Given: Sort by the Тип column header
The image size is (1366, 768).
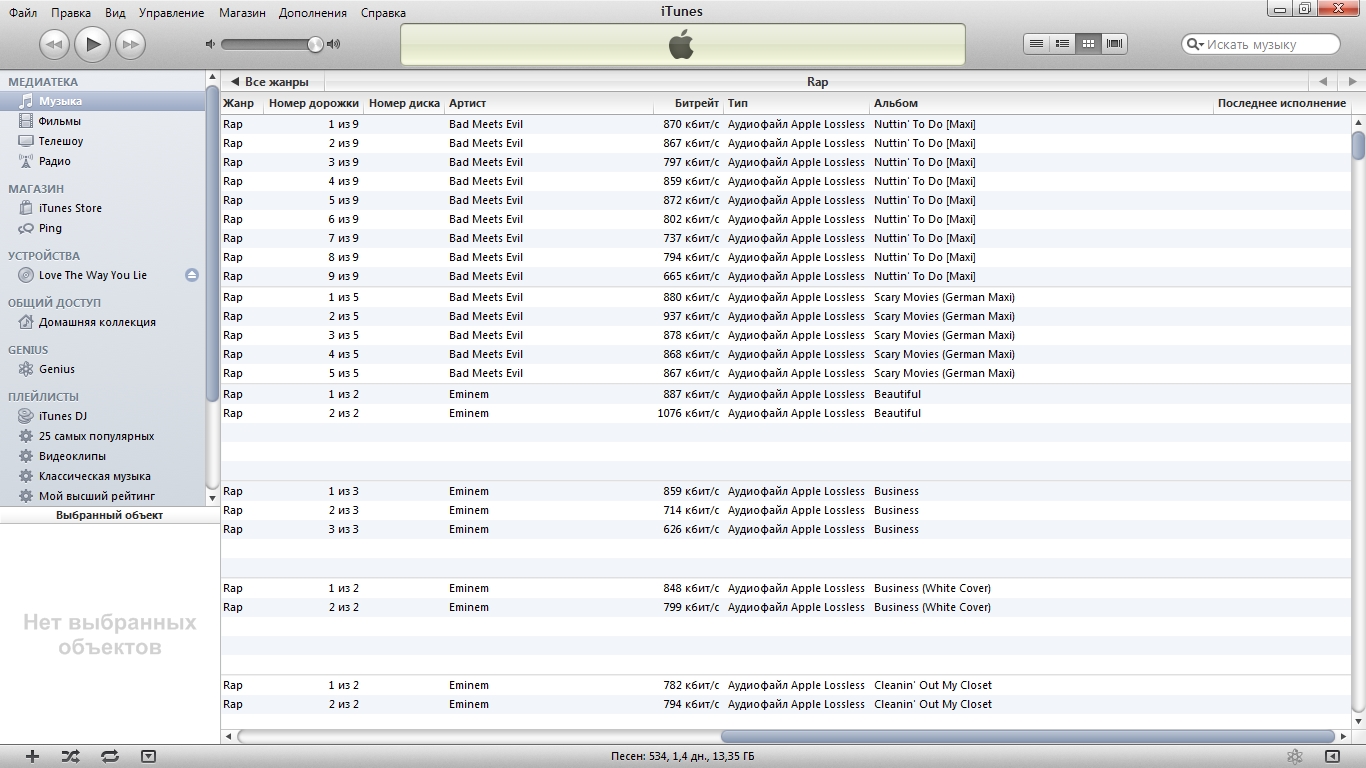Looking at the screenshot, I should pyautogui.click(x=797, y=103).
